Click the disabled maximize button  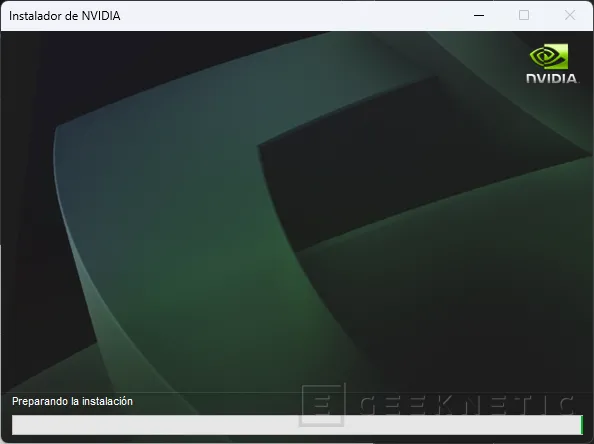pos(524,16)
